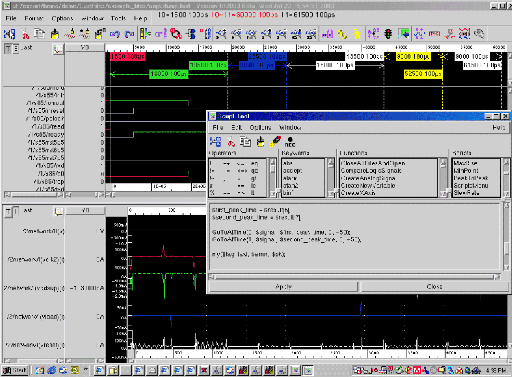Viewport: 512px width, 377px height.
Task: Click the functions list scrollbar in Script Tool
Action: coord(443,178)
